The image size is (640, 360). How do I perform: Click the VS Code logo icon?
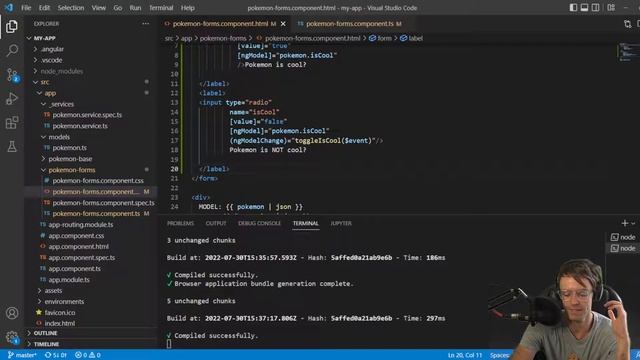(9, 8)
